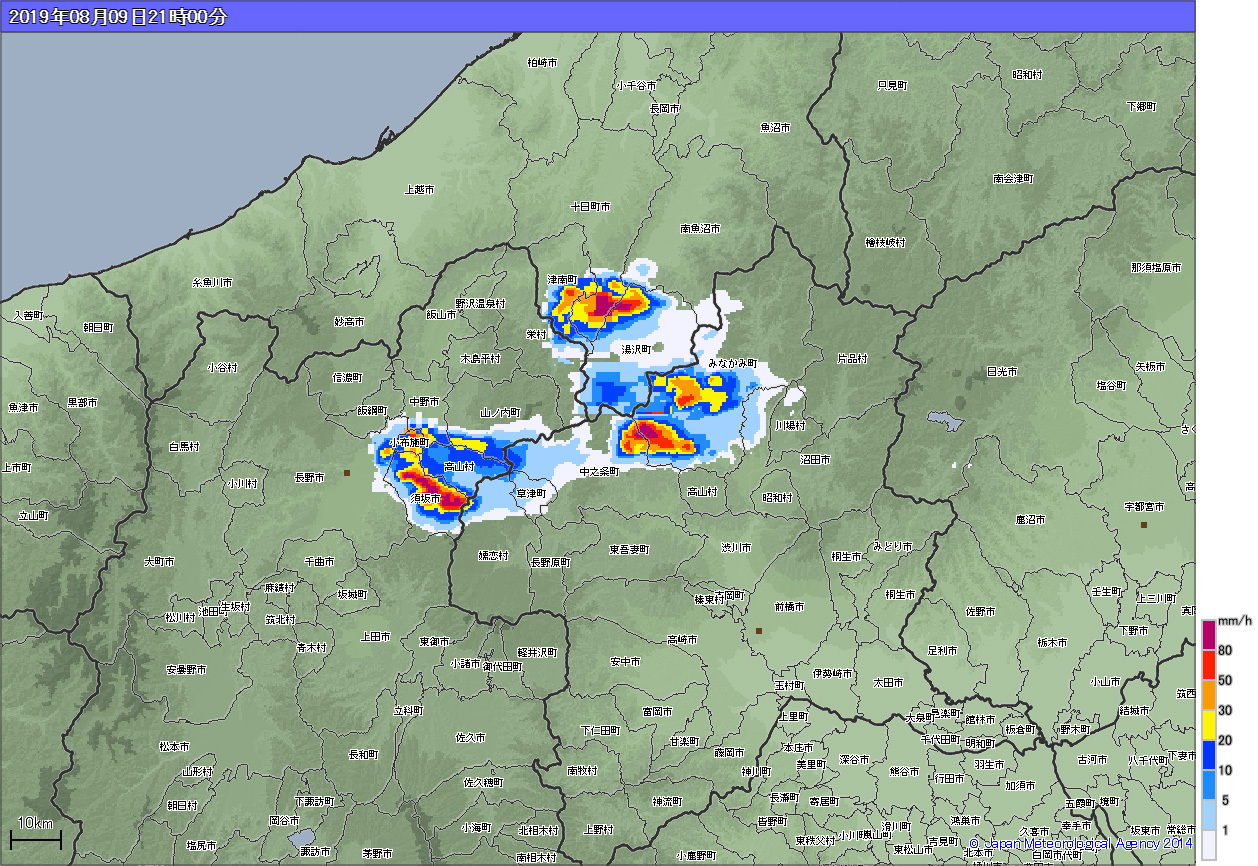The image size is (1258, 866).
Task: Click the lake near 諏訪市 at bottom
Action: (300, 836)
